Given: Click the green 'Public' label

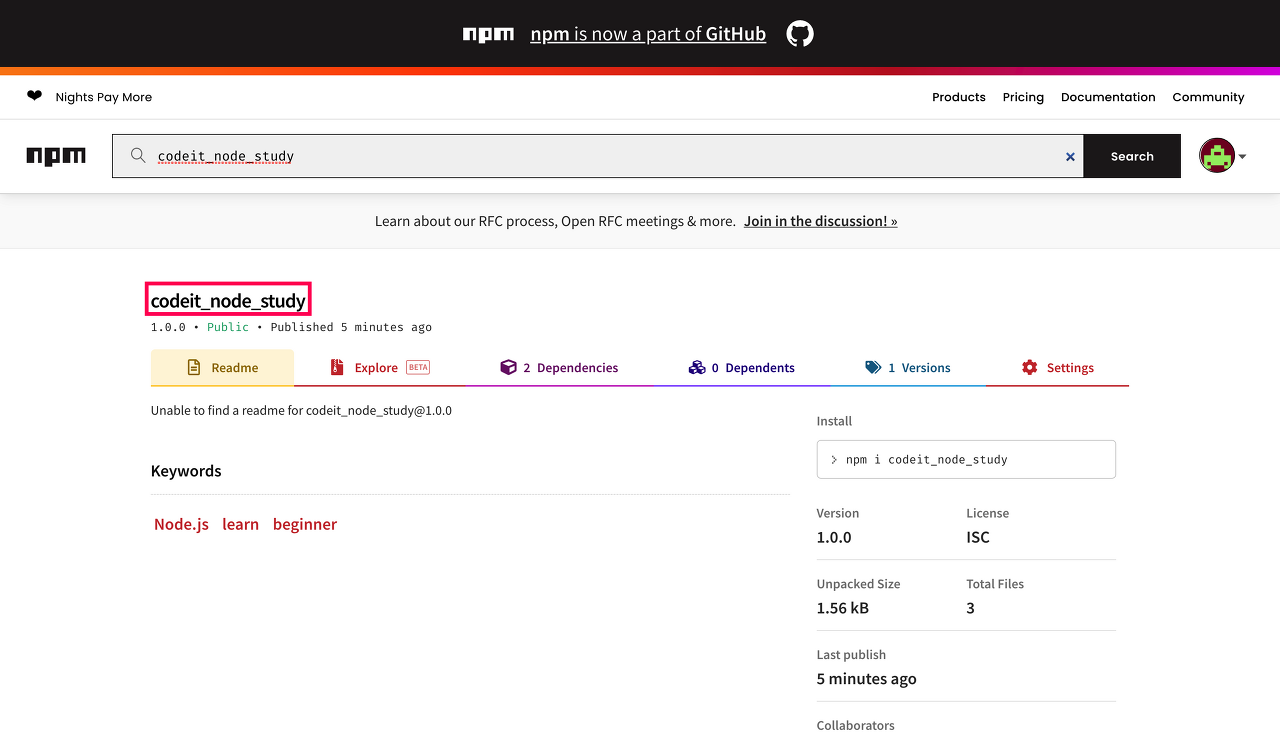Looking at the screenshot, I should point(228,327).
